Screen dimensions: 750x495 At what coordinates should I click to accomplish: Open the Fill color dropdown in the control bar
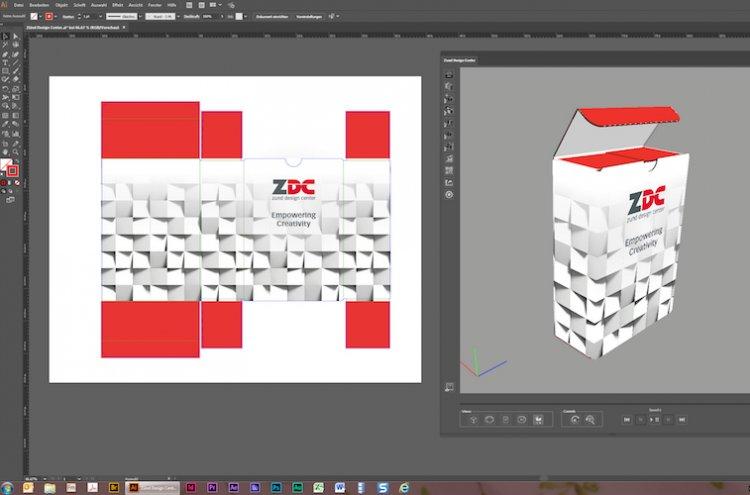[x=40, y=16]
